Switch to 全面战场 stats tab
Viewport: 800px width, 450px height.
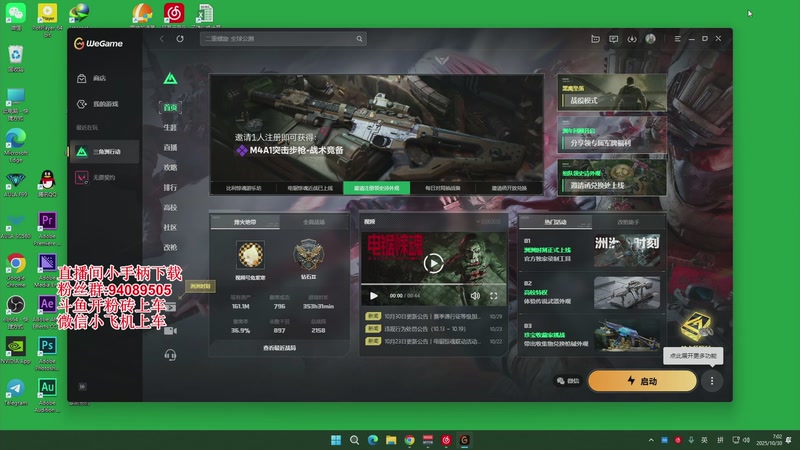314,222
